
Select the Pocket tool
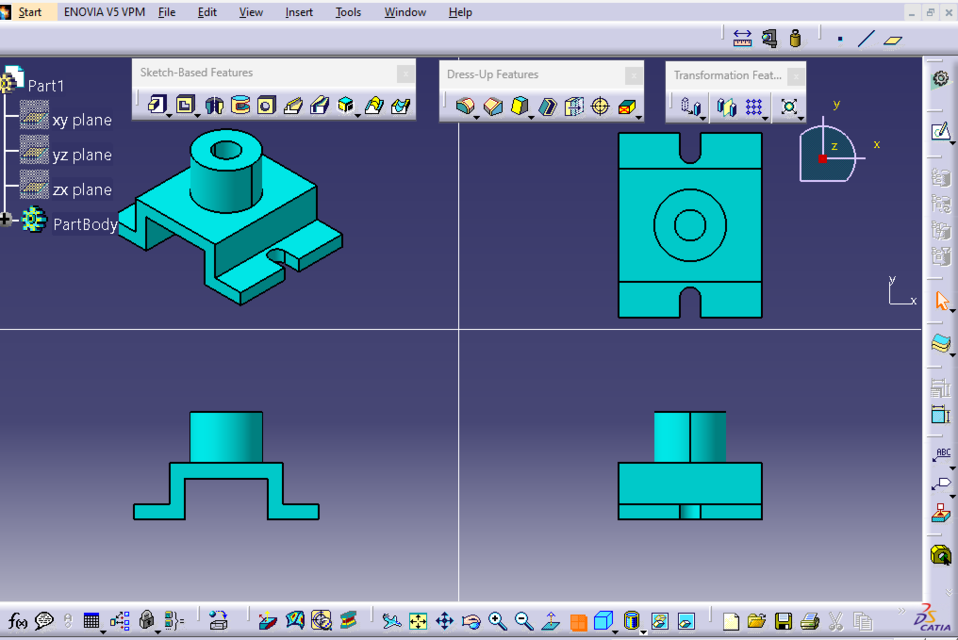click(x=186, y=104)
